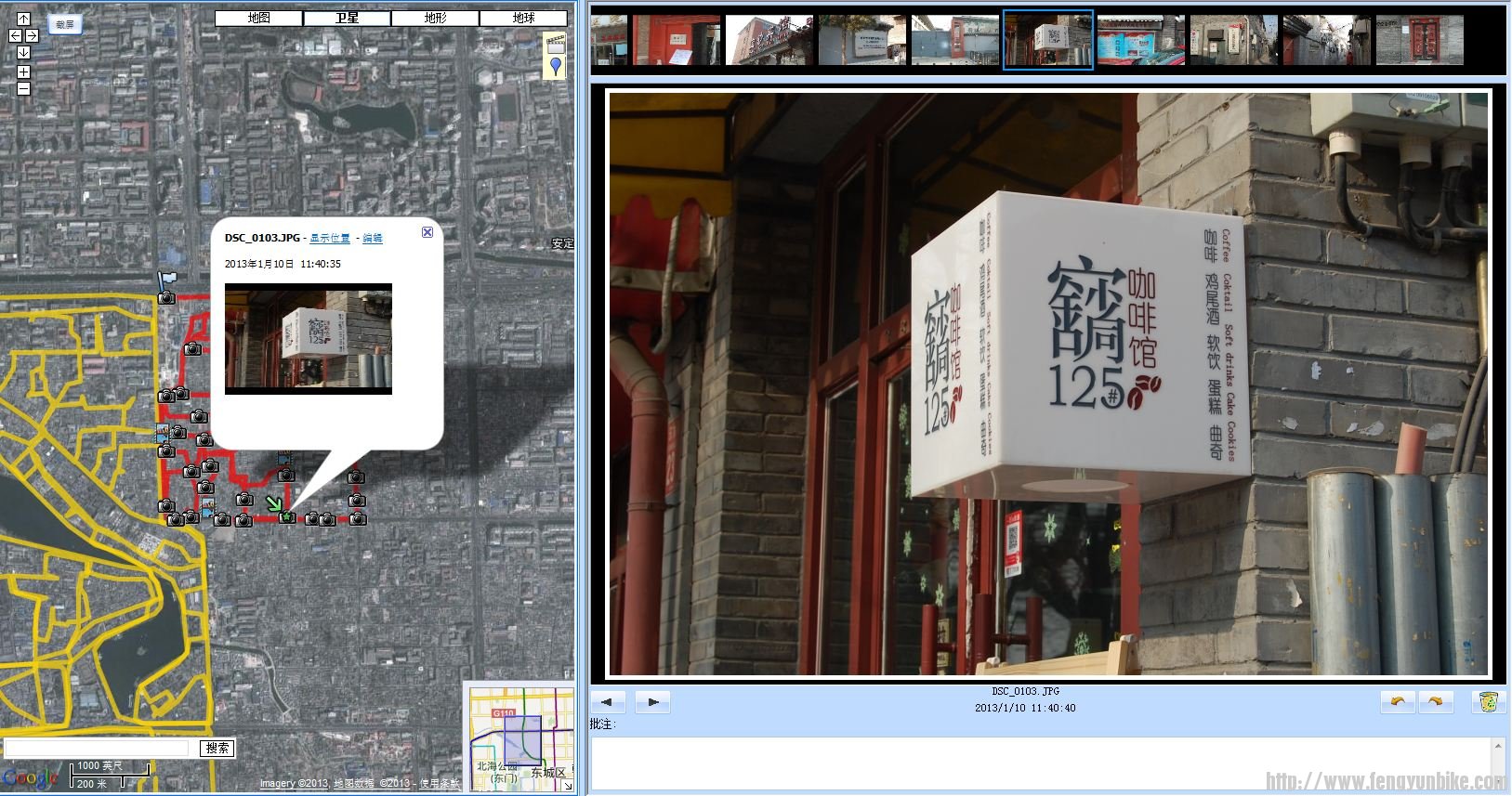Image resolution: width=1512 pixels, height=796 pixels.
Task: Select the 地球 earth view
Action: tap(523, 18)
